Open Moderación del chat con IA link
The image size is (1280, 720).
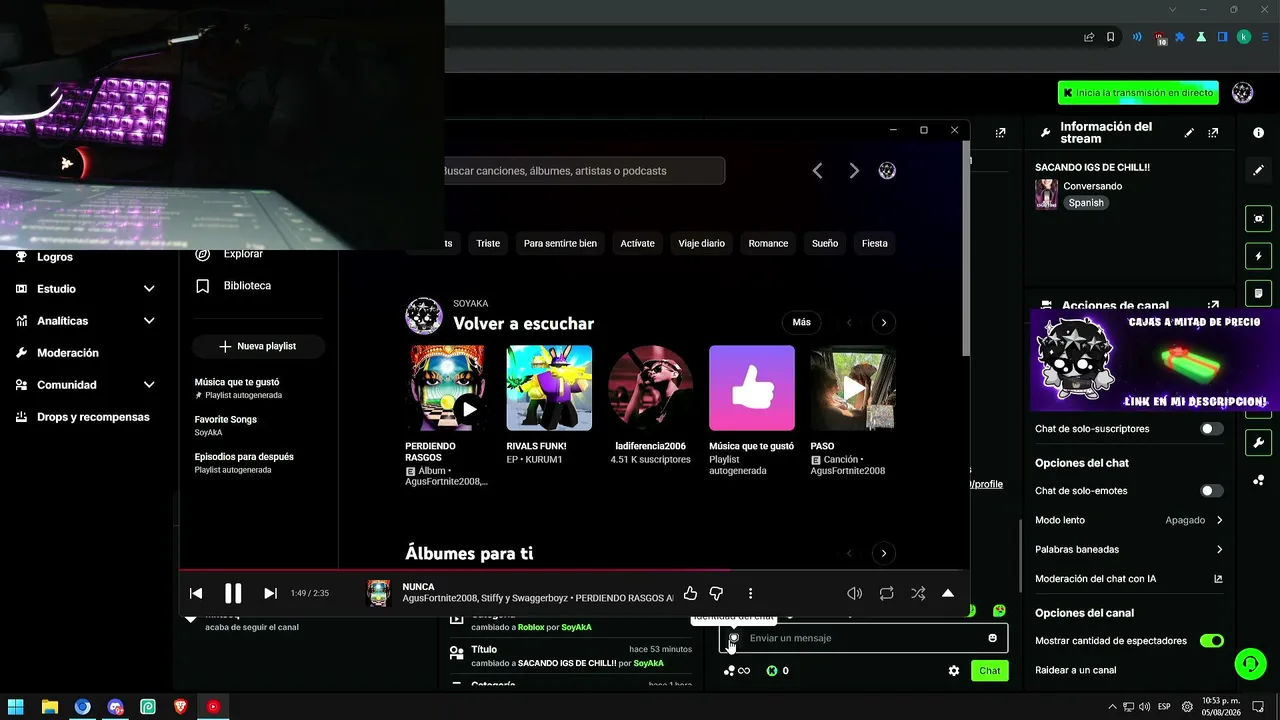[1218, 579]
